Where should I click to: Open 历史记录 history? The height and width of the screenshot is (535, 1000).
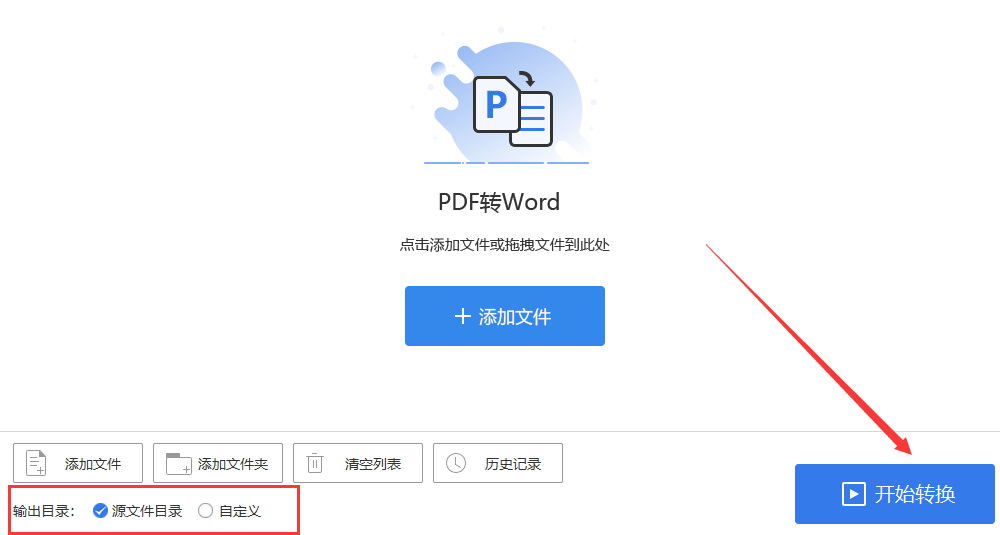(497, 463)
